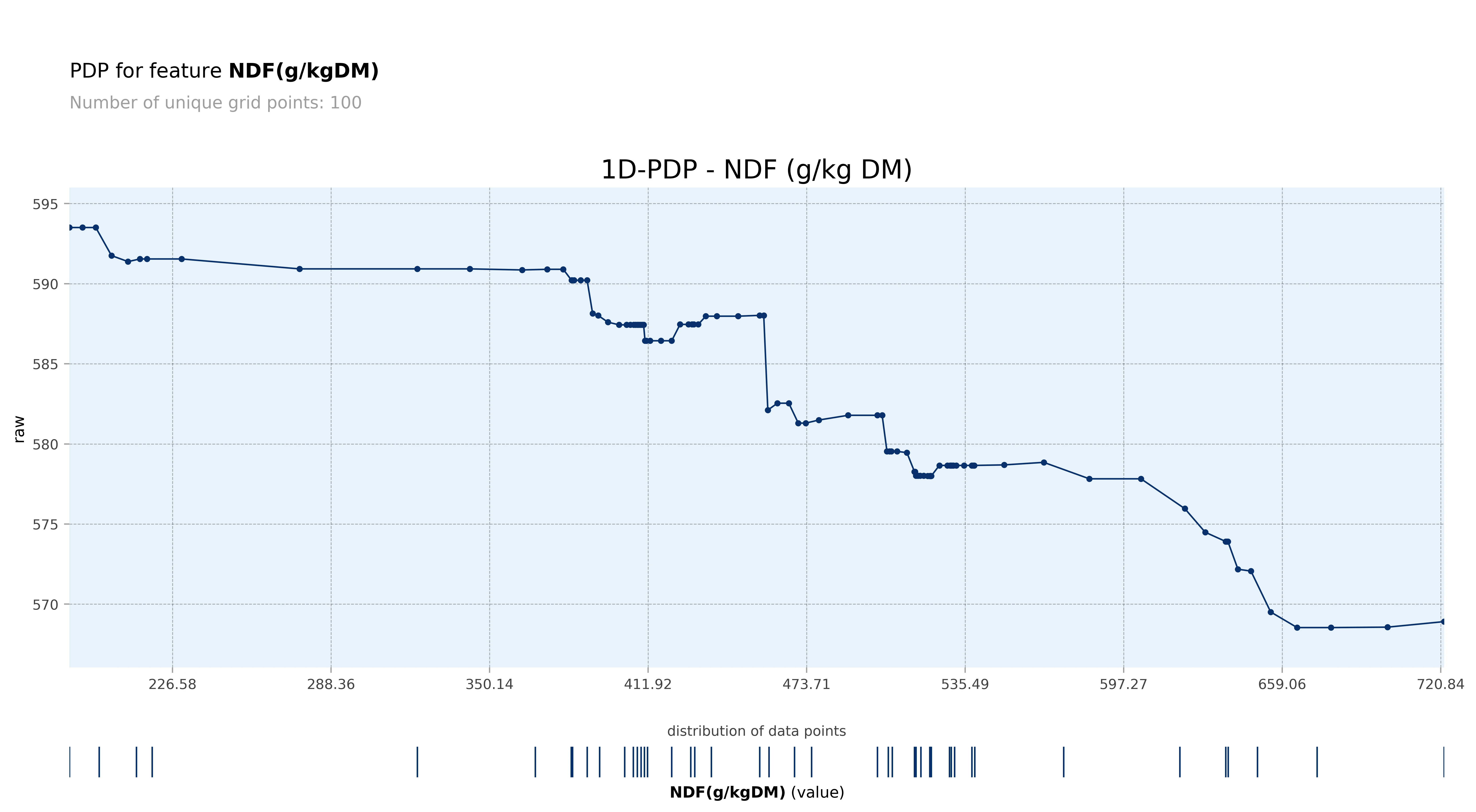Click the 'PDP for feature NDF(g/kgDM)' heading
Screen dimensions: 1476x812
(x=224, y=71)
